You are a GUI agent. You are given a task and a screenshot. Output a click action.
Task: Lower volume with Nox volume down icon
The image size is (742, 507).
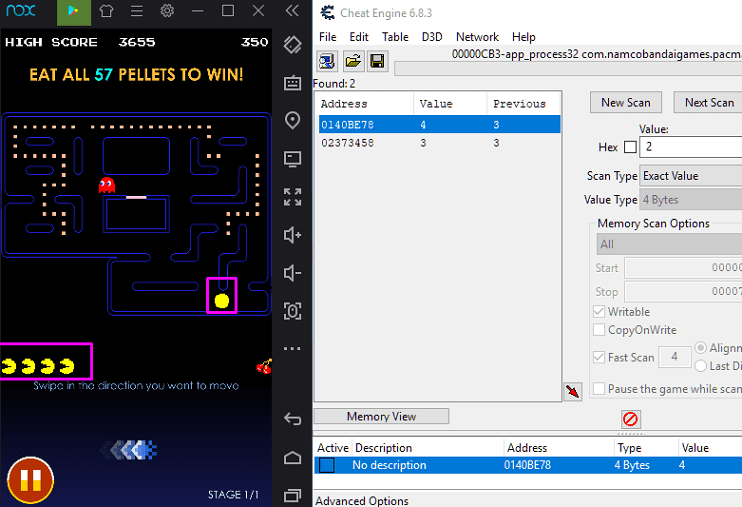coord(292,273)
